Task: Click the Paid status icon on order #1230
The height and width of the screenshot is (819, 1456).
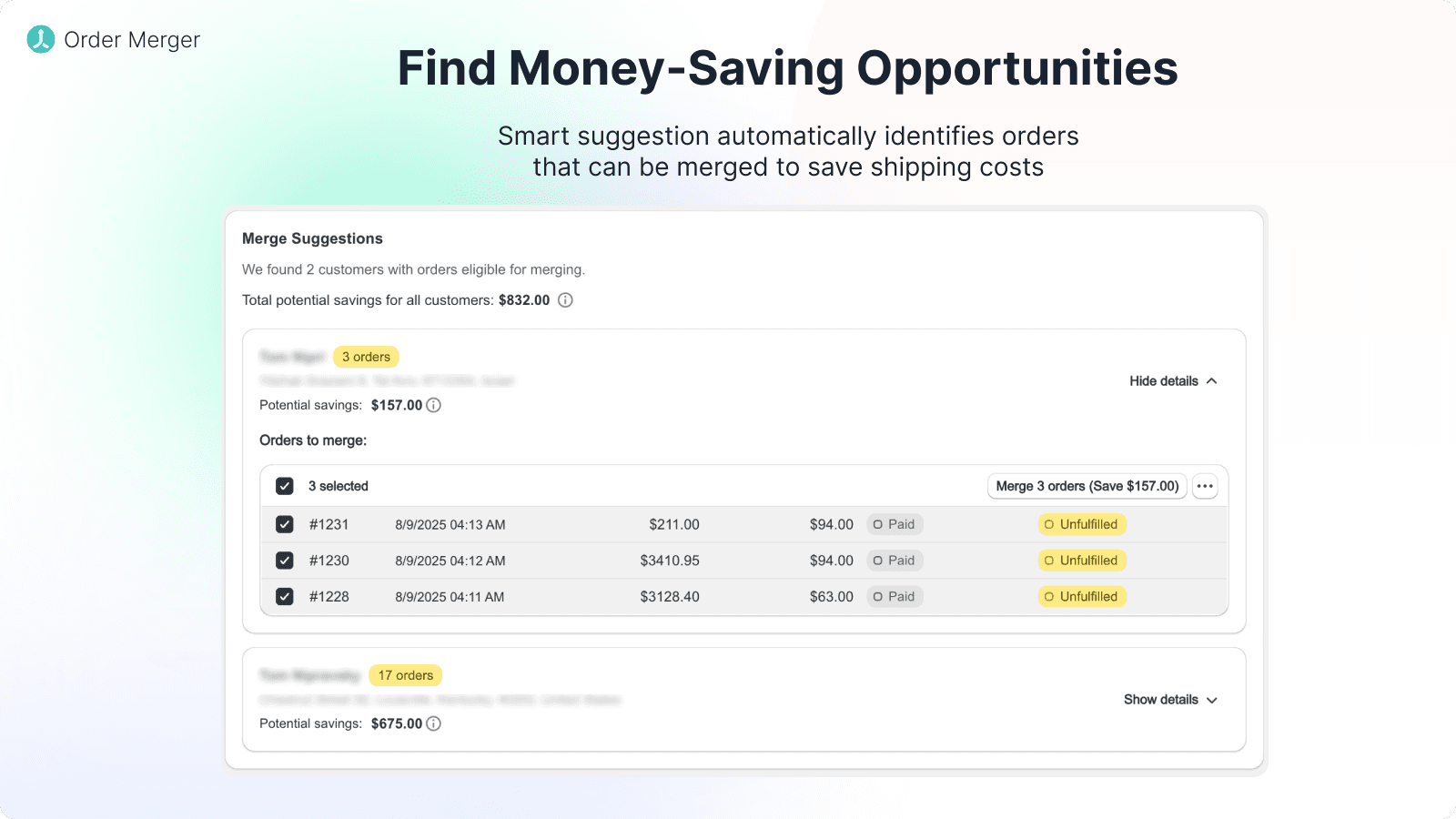Action: tap(879, 561)
